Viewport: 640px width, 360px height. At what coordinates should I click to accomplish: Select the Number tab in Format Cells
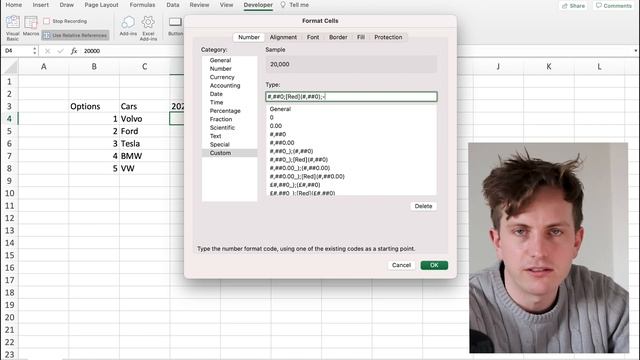pyautogui.click(x=249, y=37)
